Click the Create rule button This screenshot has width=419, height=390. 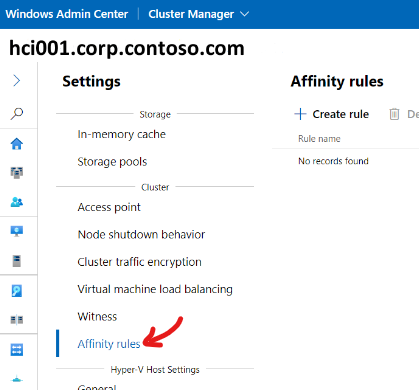pyautogui.click(x=332, y=114)
